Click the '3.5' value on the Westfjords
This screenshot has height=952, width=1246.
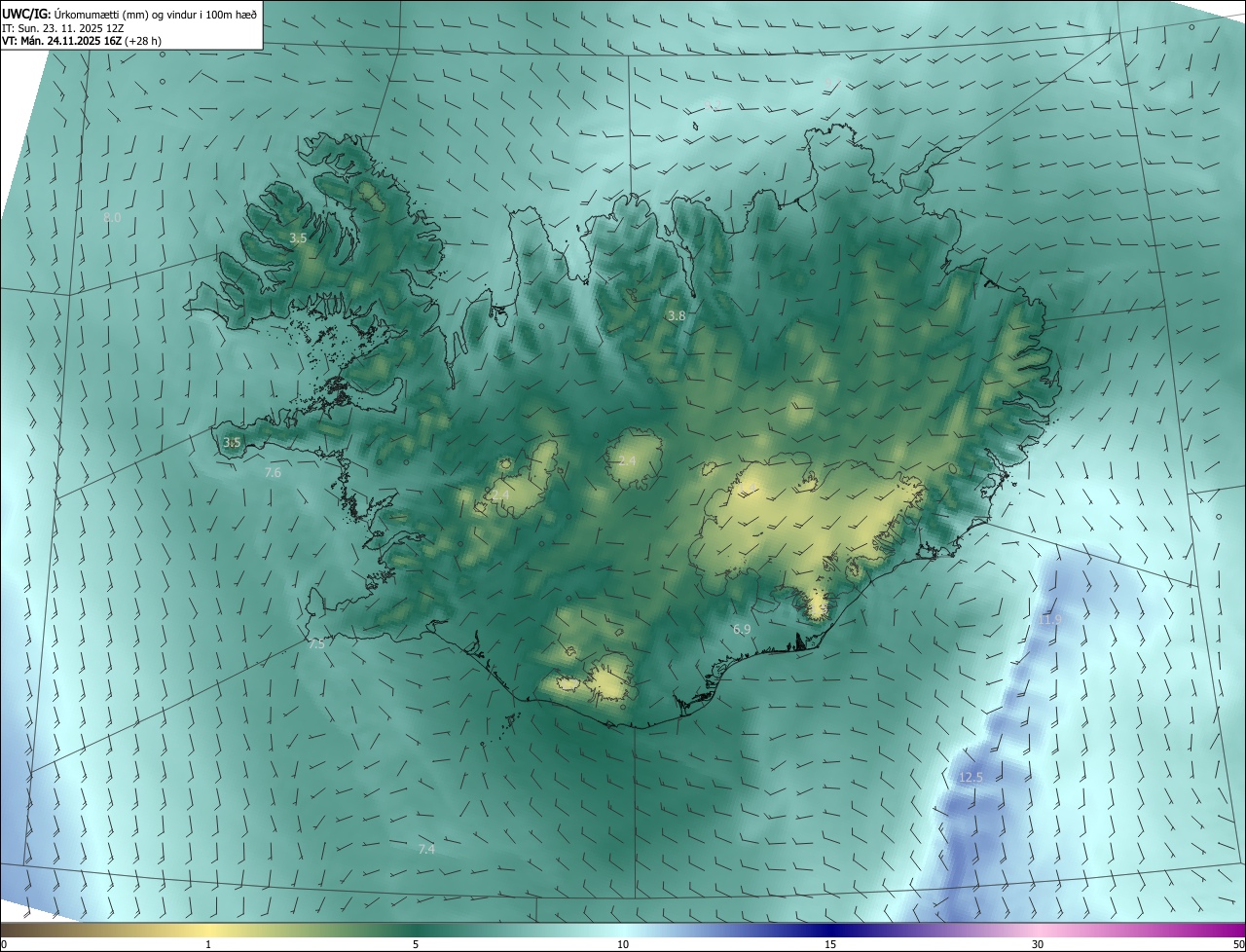299,238
